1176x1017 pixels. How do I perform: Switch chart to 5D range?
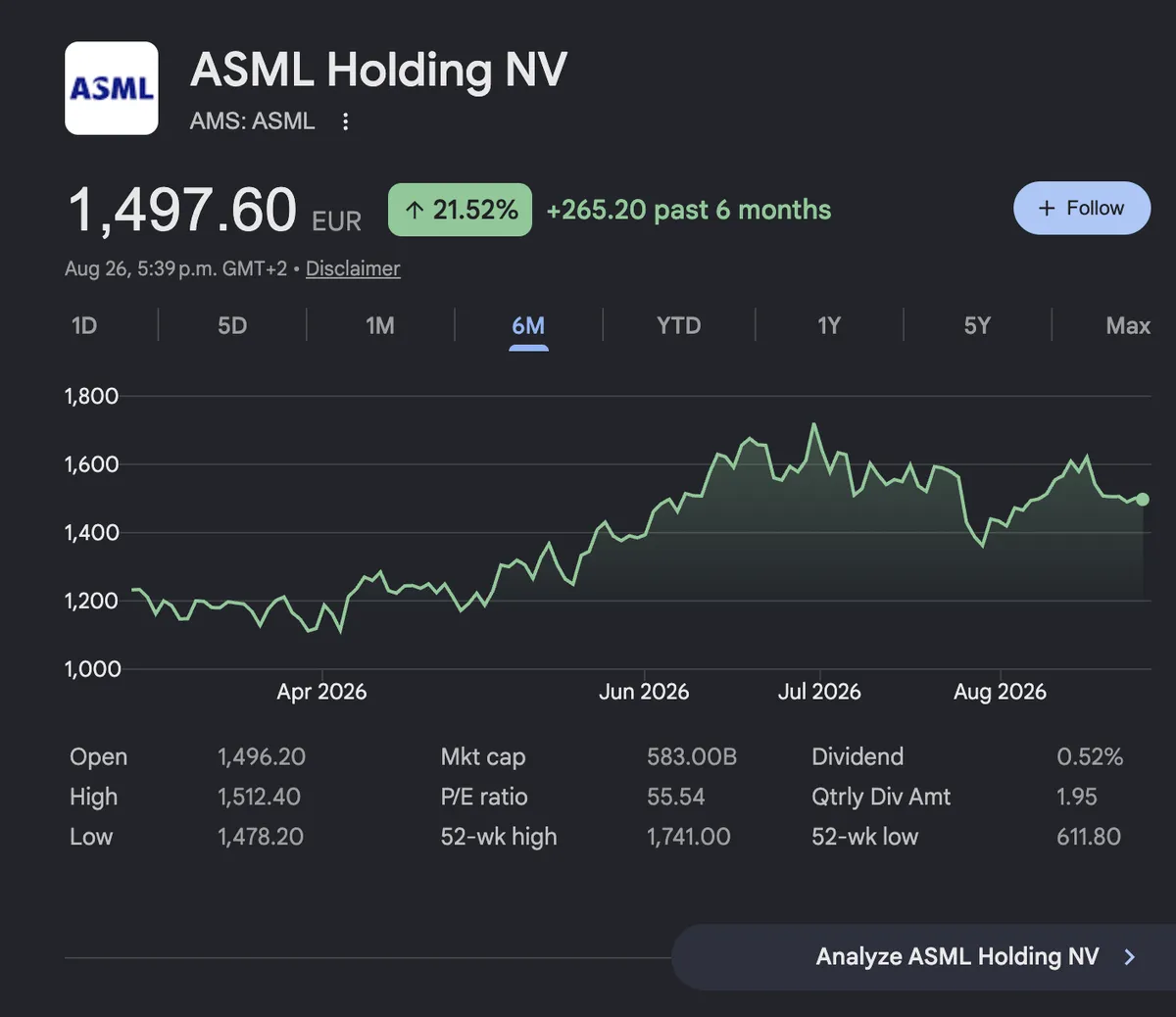[232, 325]
